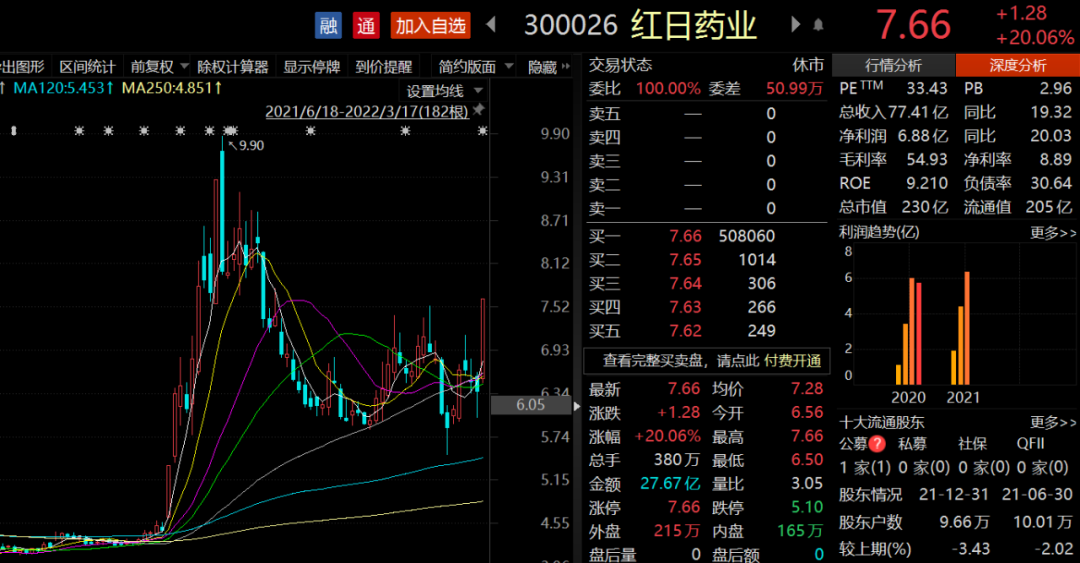The height and width of the screenshot is (563, 1080).
Task: Click the 2020 profit bar group
Action: click(x=908, y=331)
